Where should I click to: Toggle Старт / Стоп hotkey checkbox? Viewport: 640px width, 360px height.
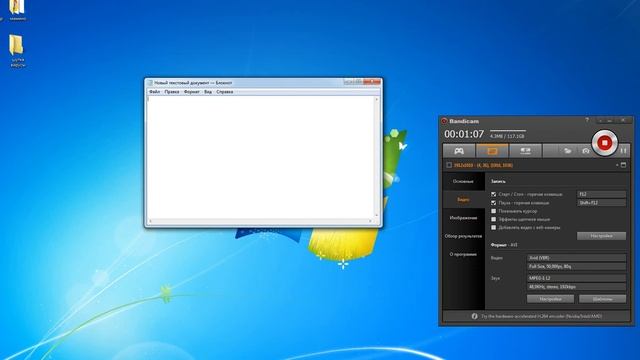pyautogui.click(x=493, y=194)
